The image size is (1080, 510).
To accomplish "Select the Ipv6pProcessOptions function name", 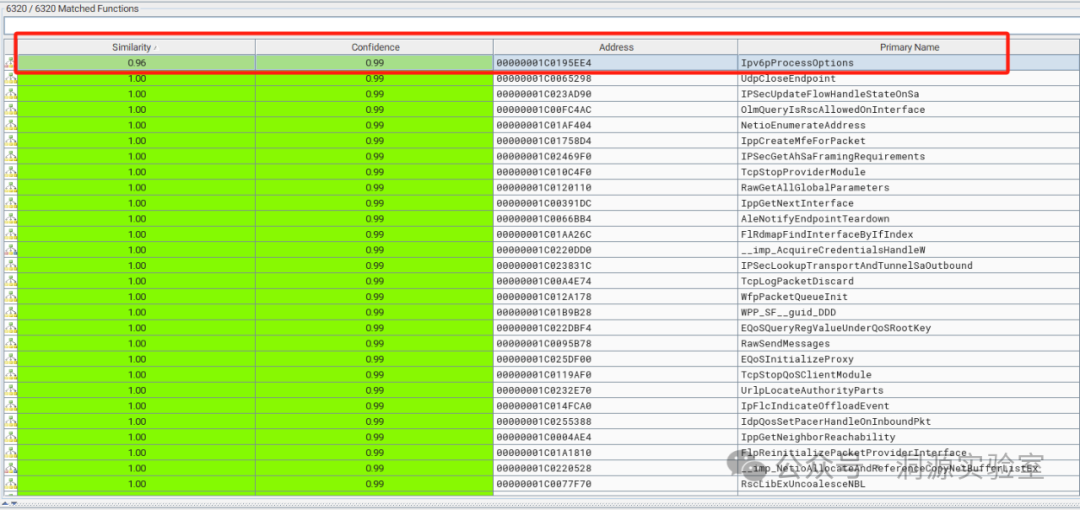I will (x=797, y=63).
